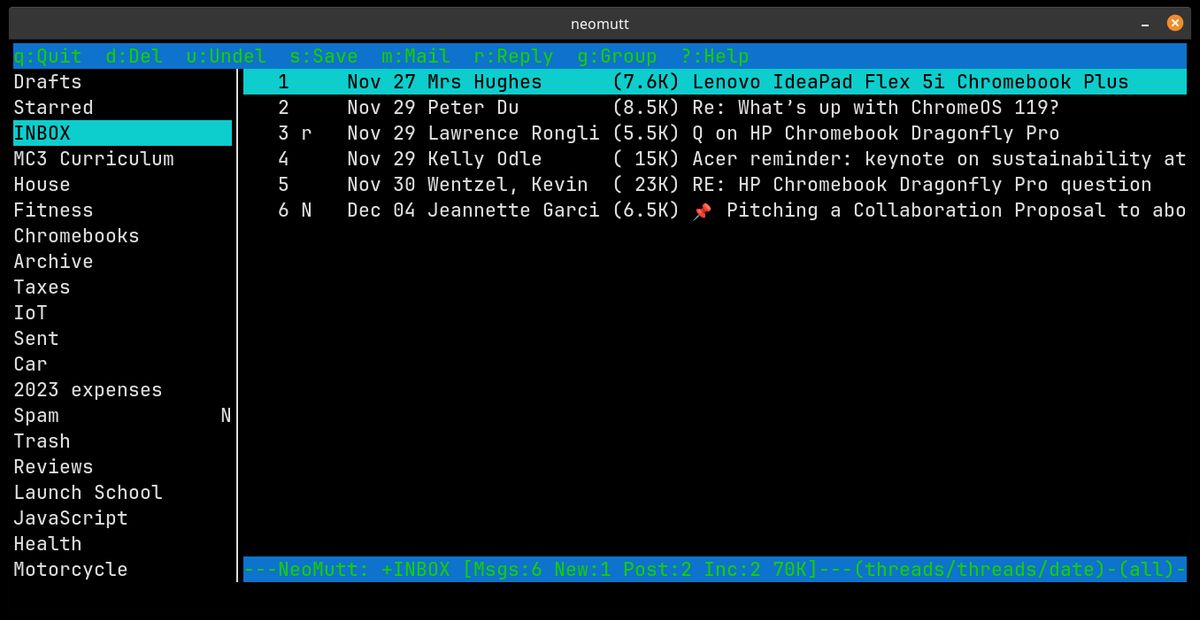This screenshot has height=620, width=1200.
Task: Click the NeoMutt INBOX status bar
Action: click(x=715, y=569)
